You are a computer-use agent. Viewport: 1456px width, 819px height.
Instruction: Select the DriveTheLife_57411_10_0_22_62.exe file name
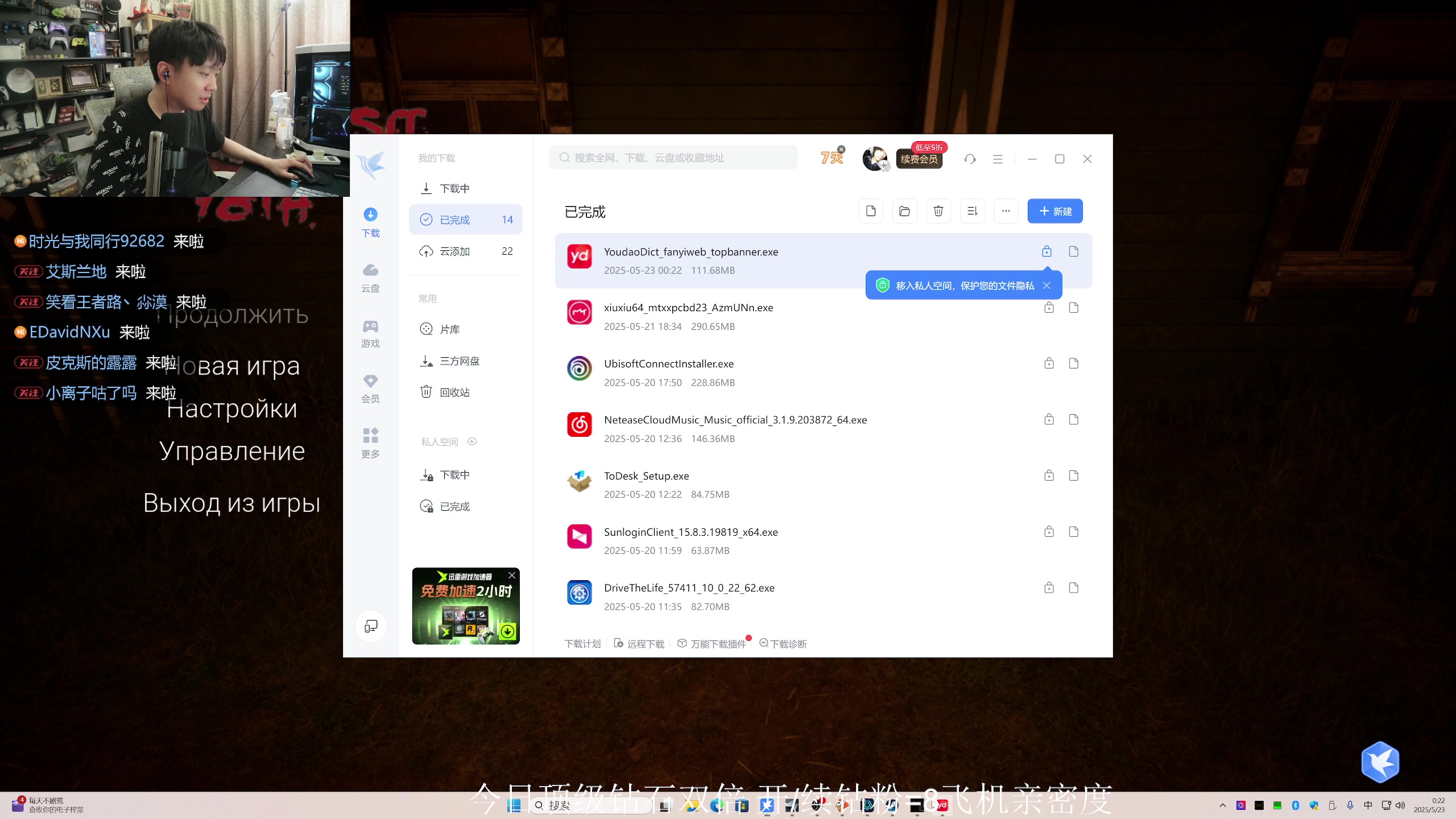point(689,588)
